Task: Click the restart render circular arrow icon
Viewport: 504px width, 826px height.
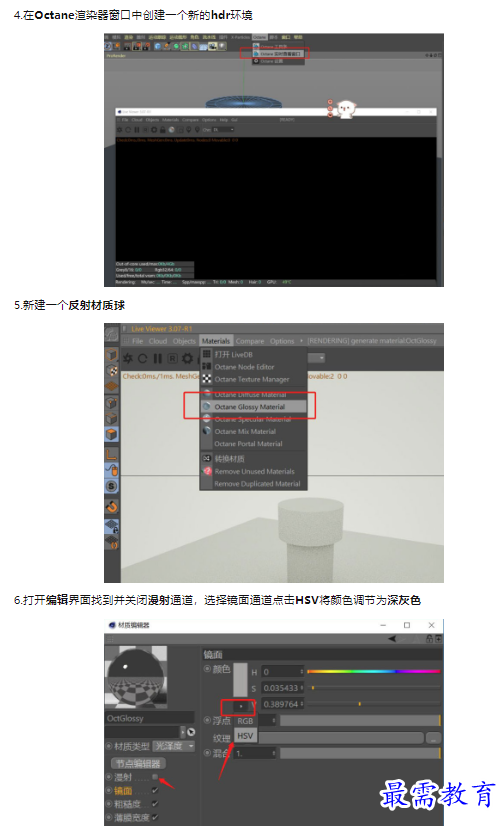Action: (143, 359)
